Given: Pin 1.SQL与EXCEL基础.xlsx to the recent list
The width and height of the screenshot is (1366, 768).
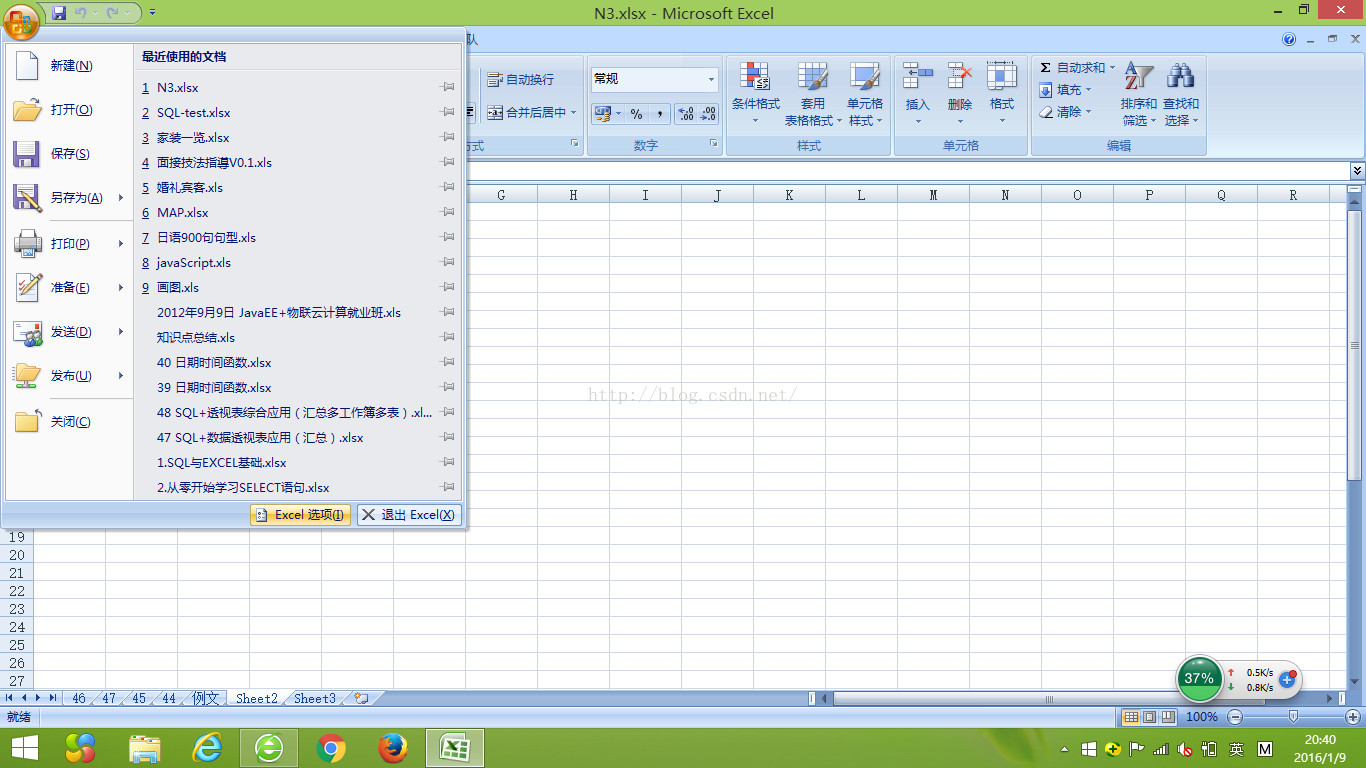Looking at the screenshot, I should coord(448,463).
